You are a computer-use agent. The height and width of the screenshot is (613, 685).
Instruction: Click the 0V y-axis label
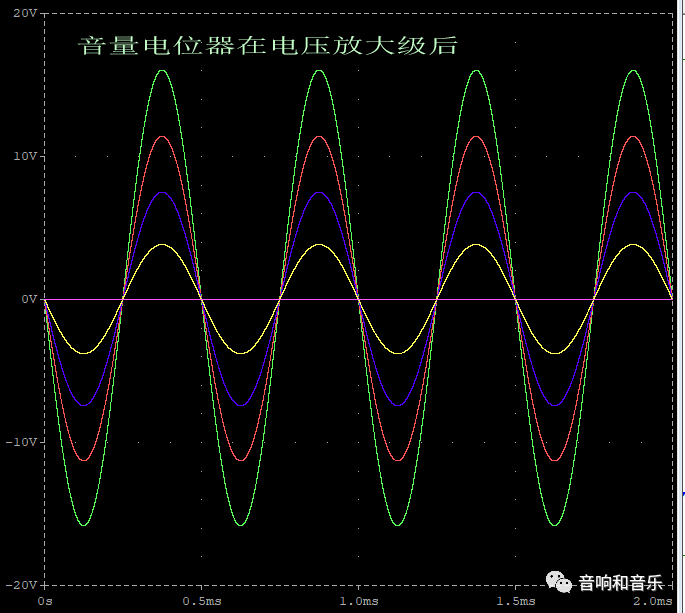click(x=30, y=299)
